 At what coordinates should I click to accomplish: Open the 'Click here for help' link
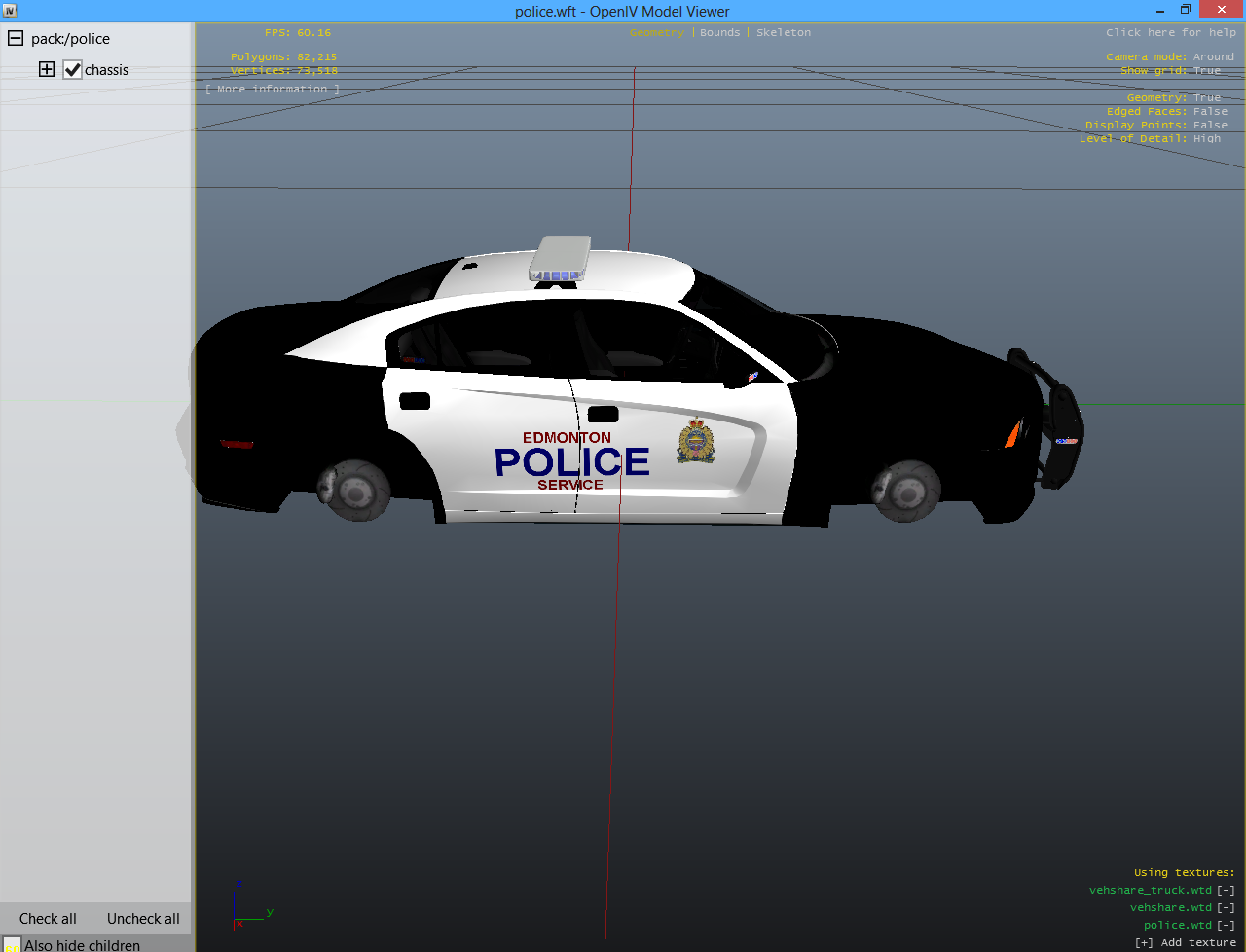click(x=1170, y=32)
